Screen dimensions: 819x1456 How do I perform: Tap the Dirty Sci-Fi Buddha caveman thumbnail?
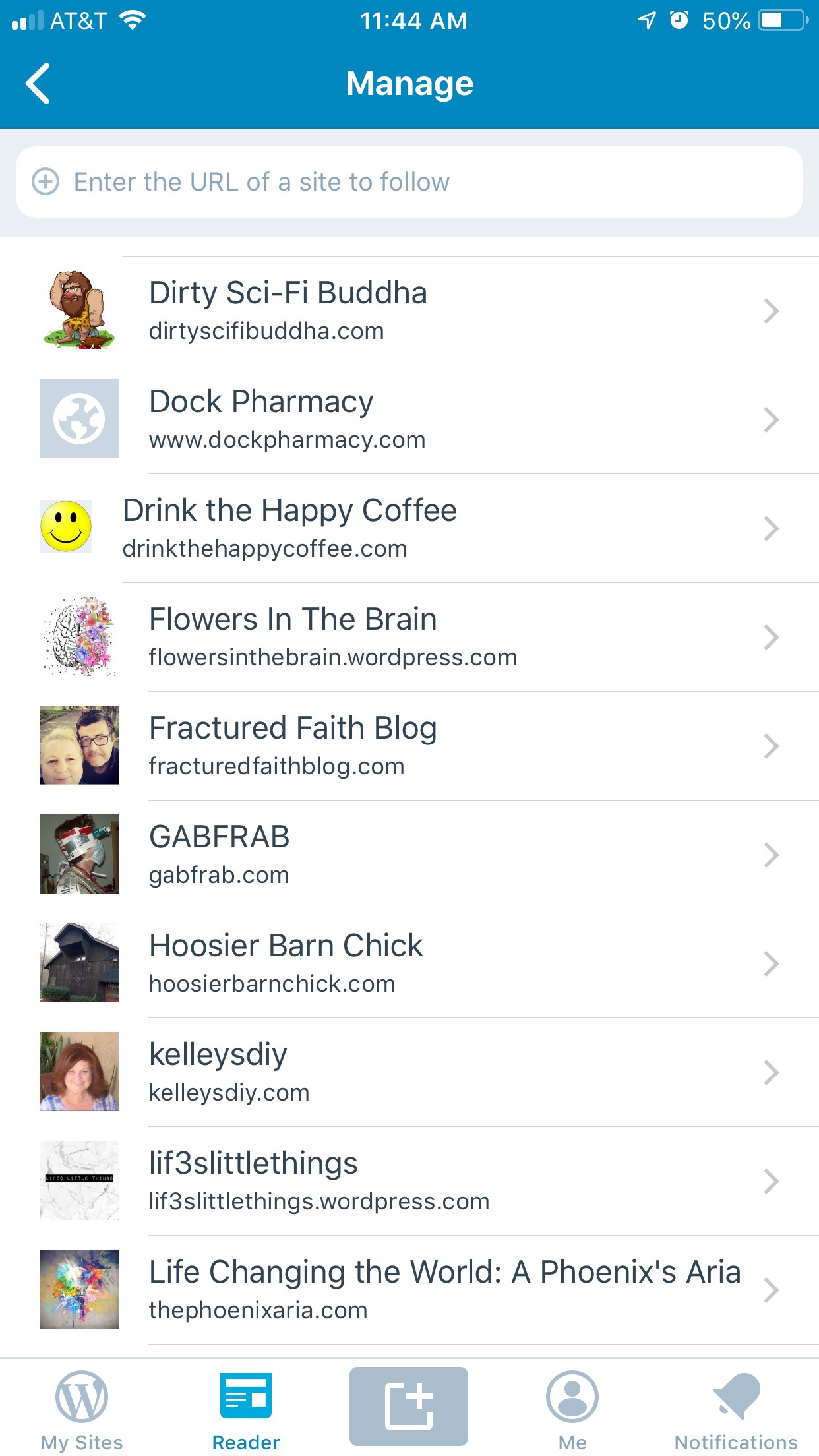(79, 310)
